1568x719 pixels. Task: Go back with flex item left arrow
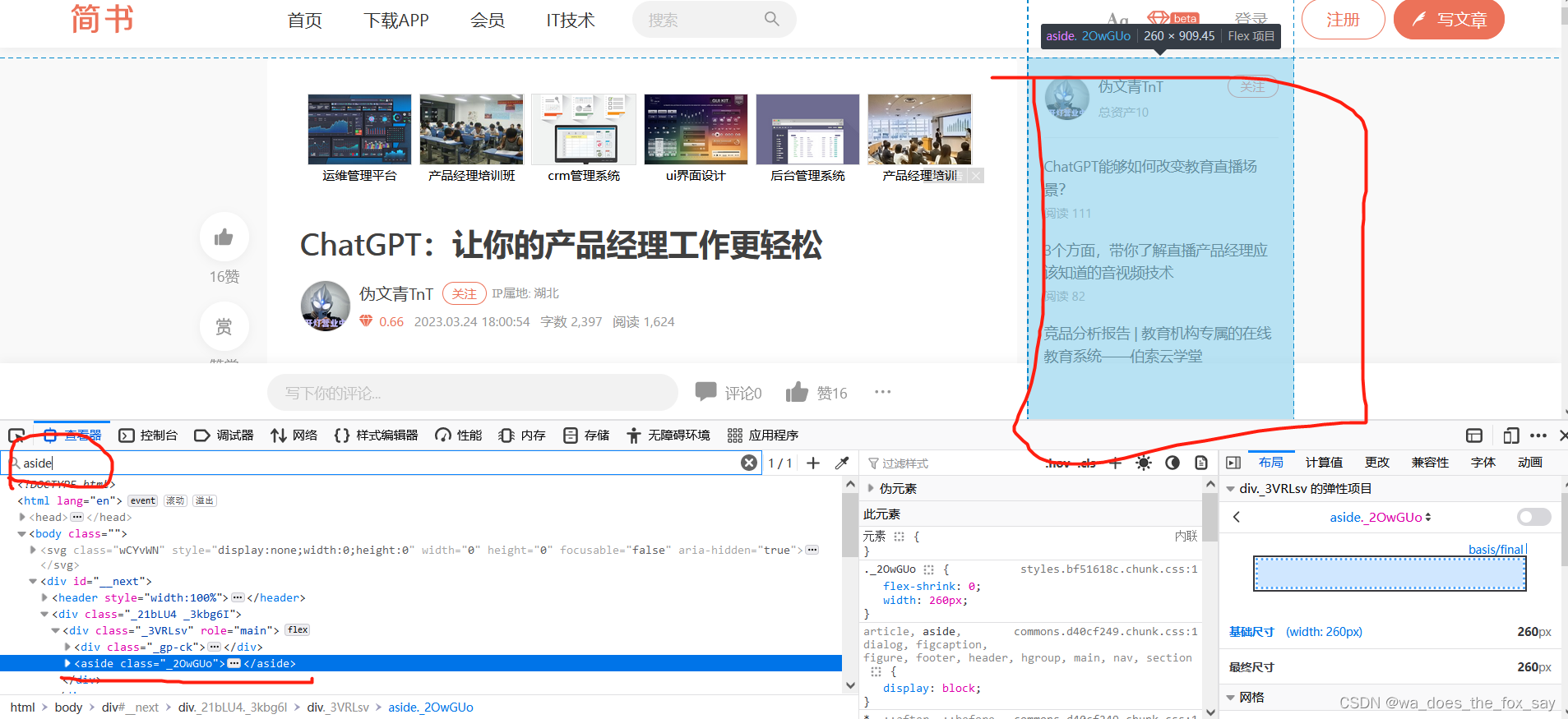point(1237,517)
